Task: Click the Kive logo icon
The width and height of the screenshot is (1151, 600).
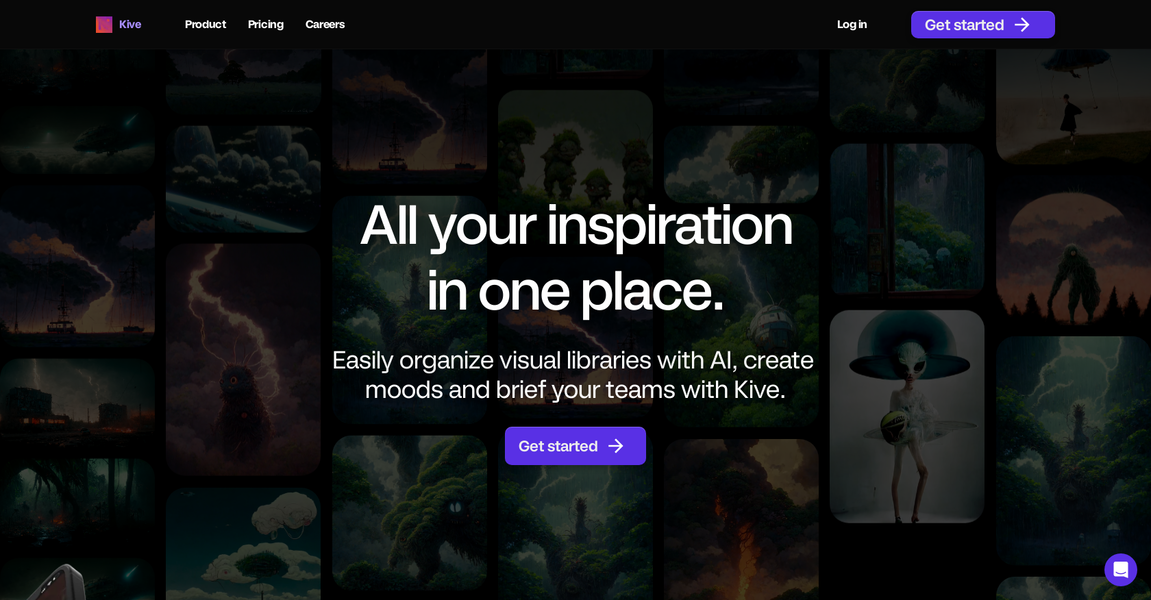Action: pyautogui.click(x=104, y=24)
